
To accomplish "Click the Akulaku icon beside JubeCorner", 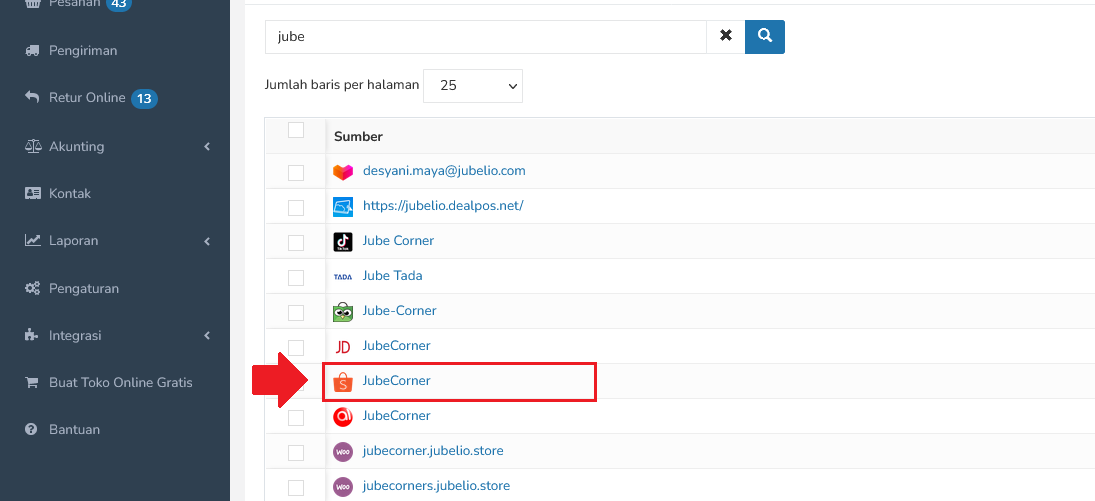I will coord(343,416).
